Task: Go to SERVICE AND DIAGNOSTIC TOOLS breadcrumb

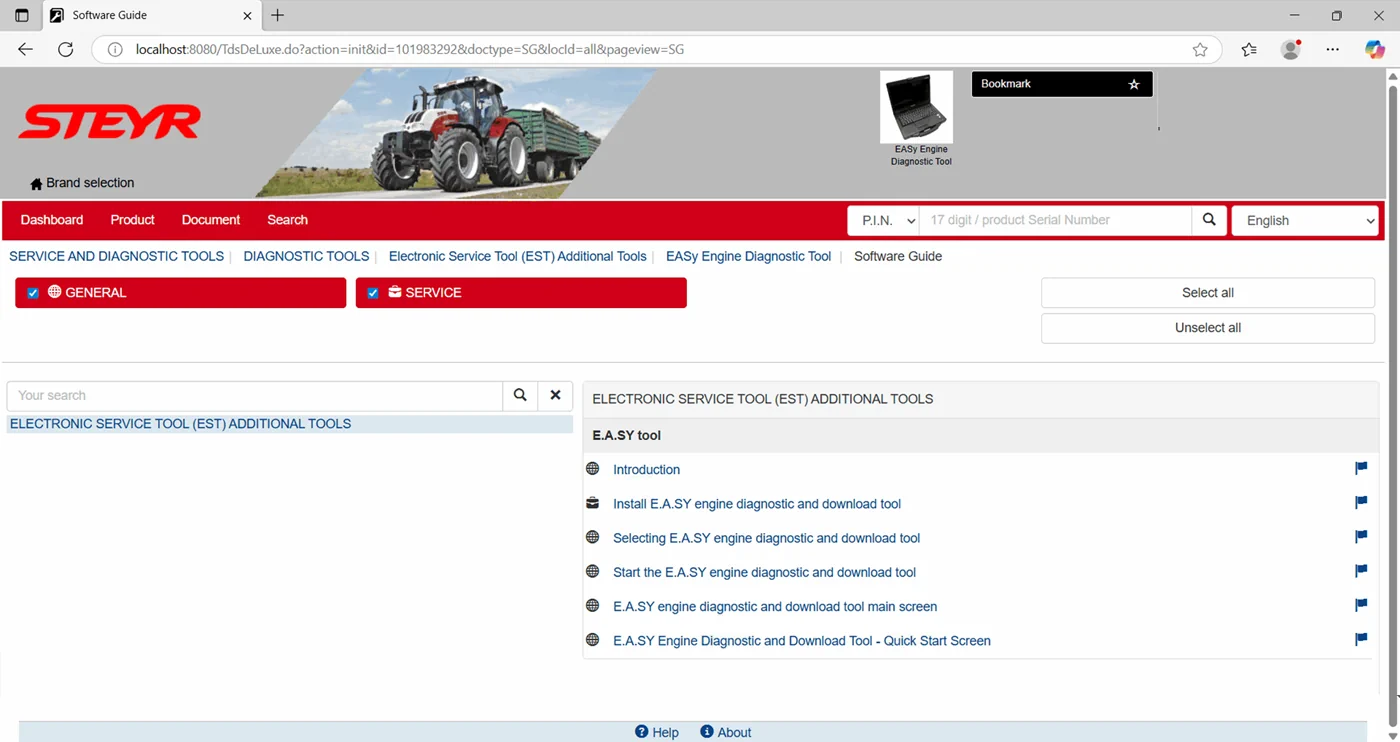Action: click(116, 256)
